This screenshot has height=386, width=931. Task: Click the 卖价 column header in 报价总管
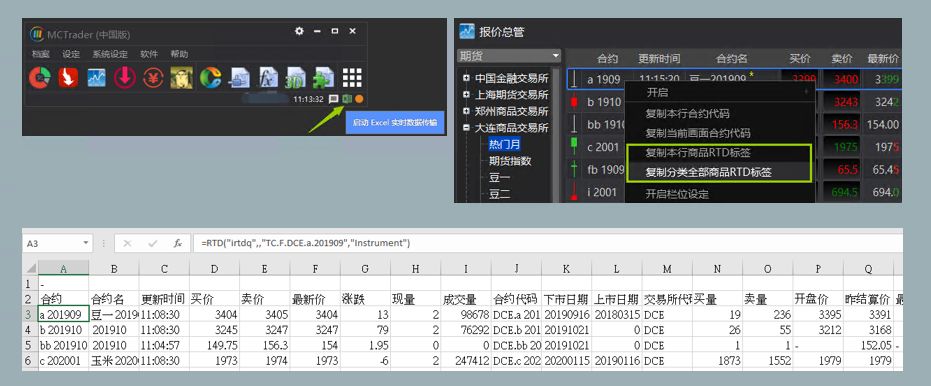click(x=841, y=59)
